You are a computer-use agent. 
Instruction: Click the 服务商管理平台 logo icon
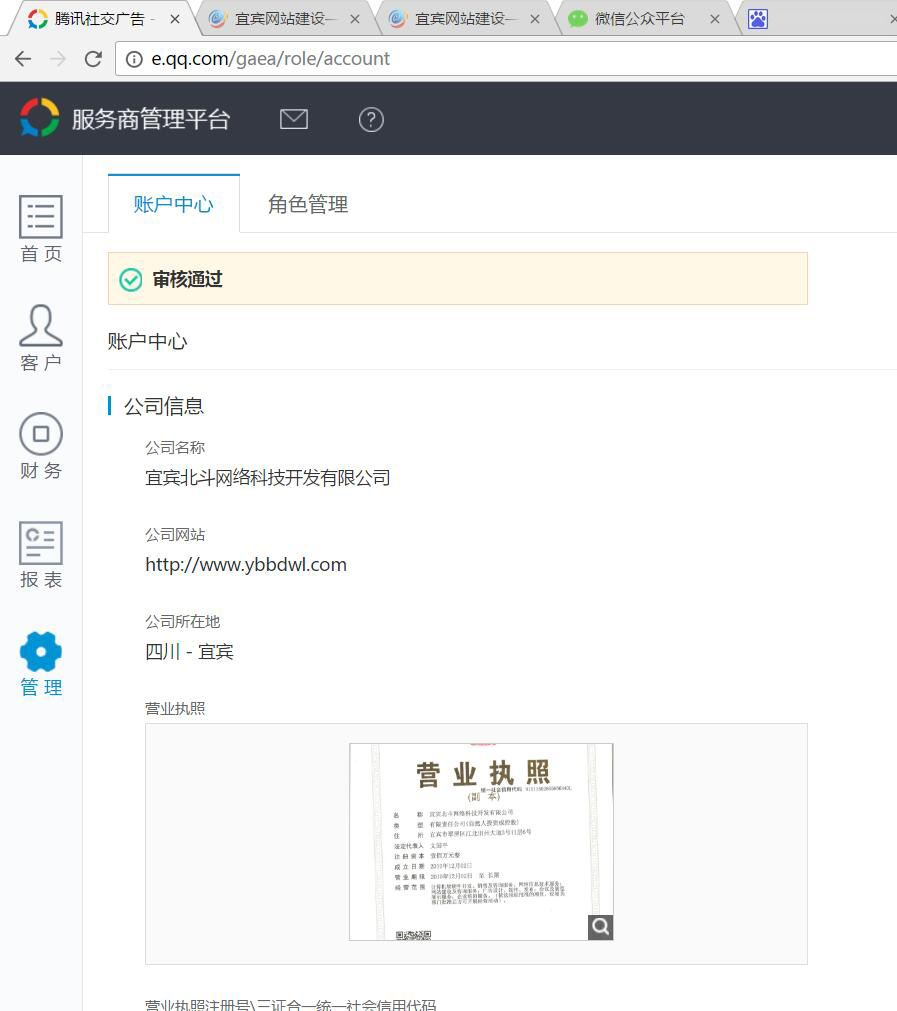pyautogui.click(x=39, y=117)
